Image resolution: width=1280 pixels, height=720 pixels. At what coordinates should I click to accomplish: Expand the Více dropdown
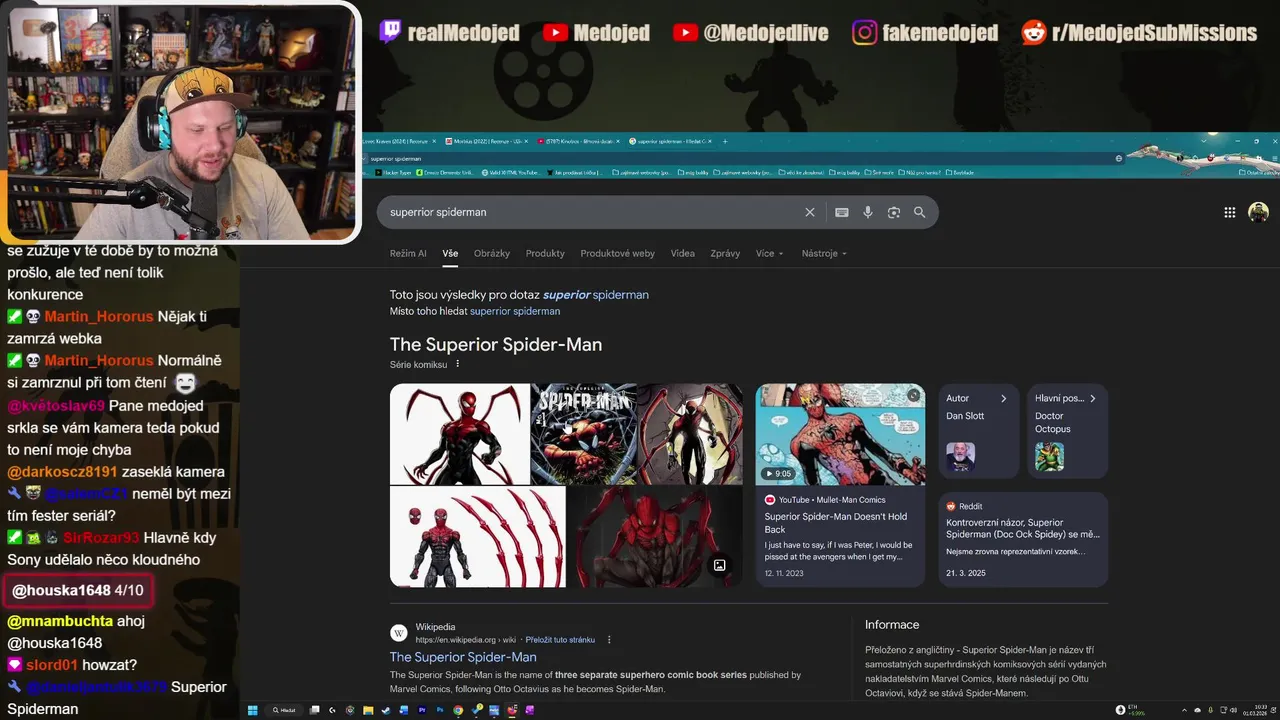click(770, 253)
